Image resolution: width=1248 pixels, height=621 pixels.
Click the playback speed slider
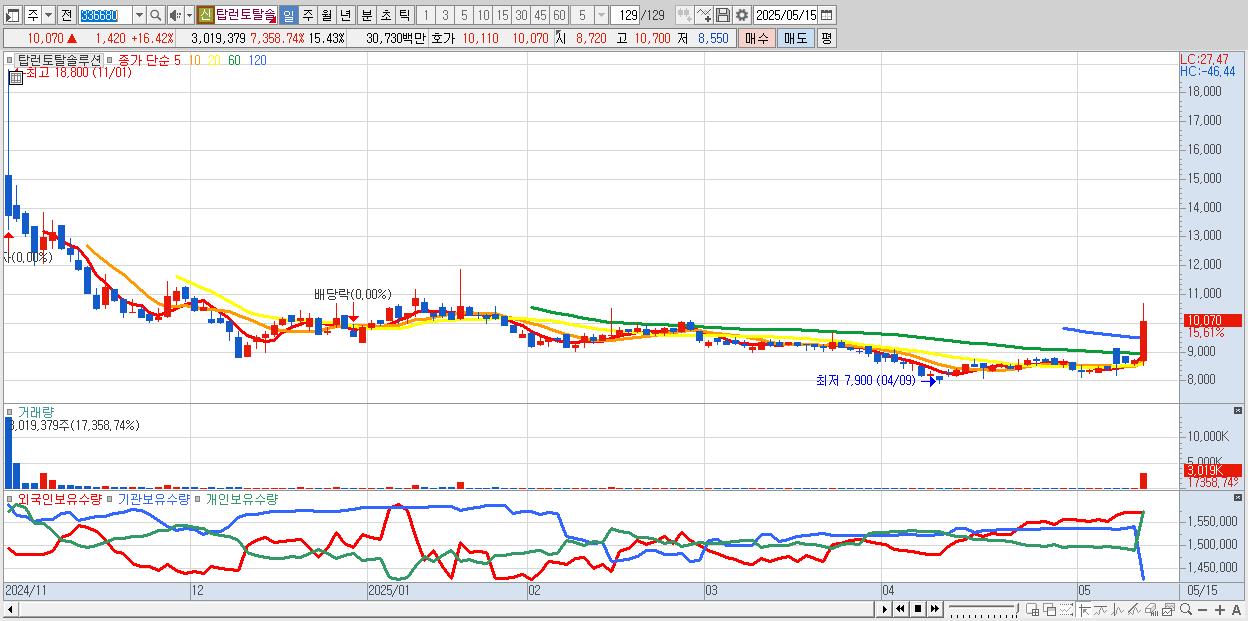[x=982, y=609]
